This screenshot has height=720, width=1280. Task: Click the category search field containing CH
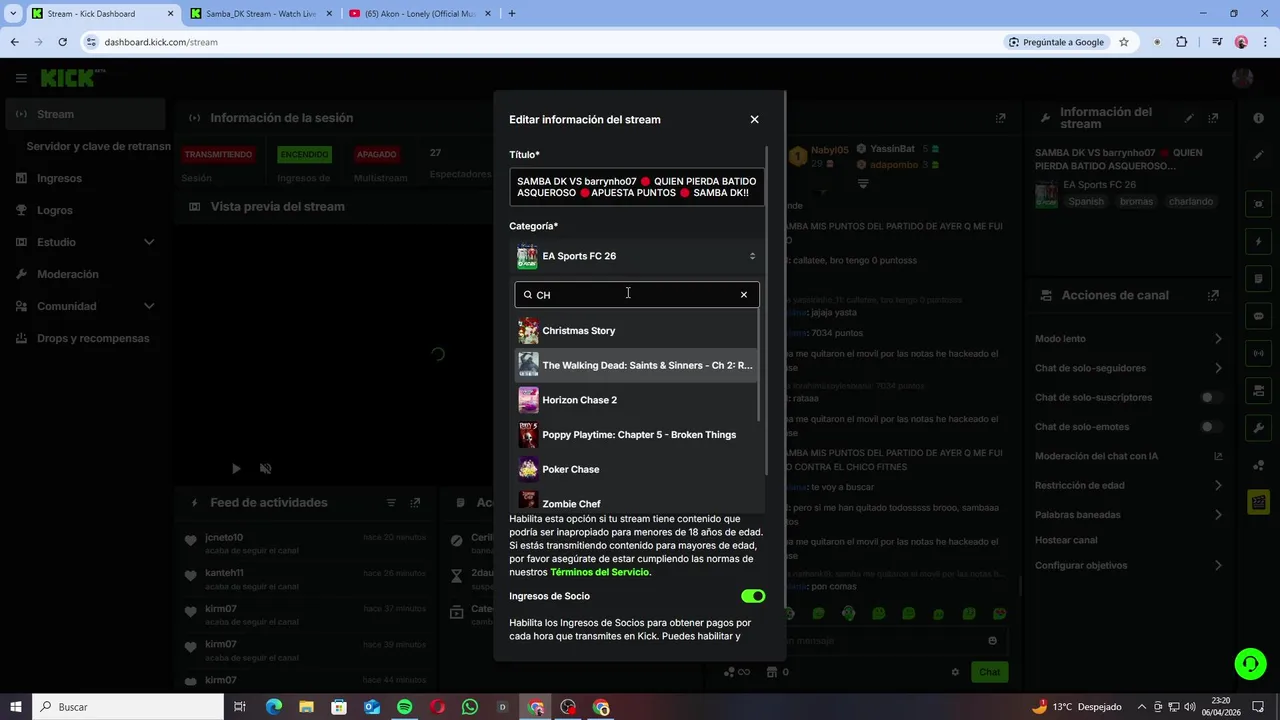click(x=635, y=295)
